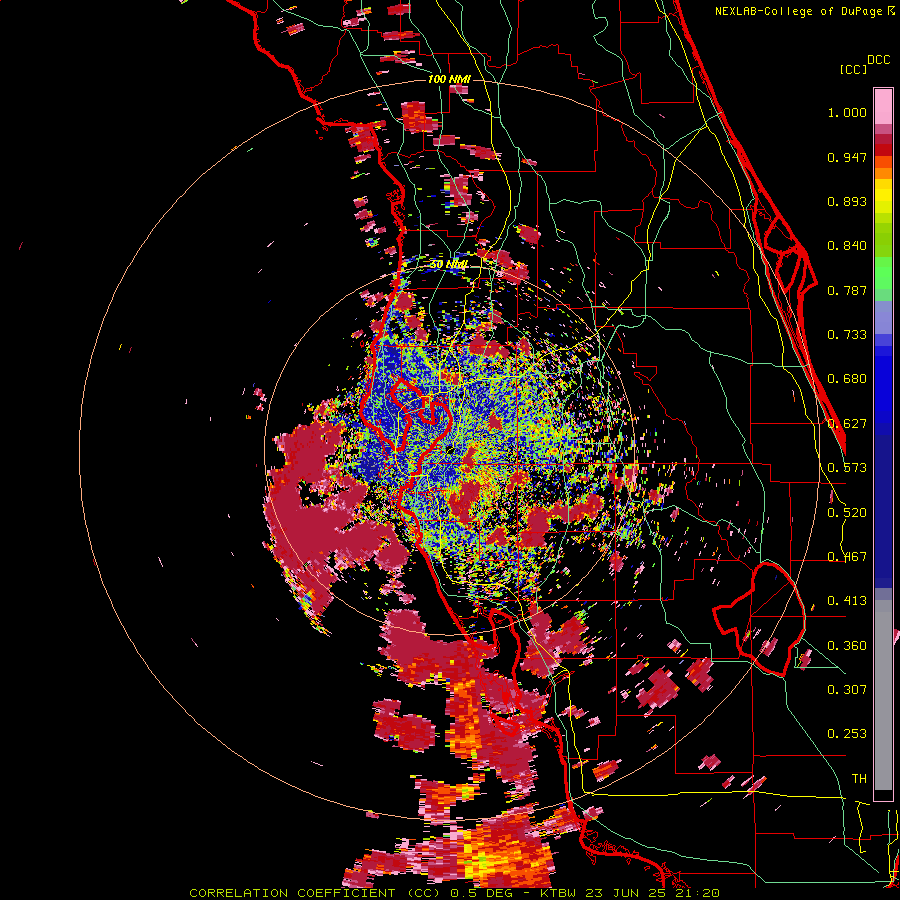Click the 1.000 legend value

(847, 113)
